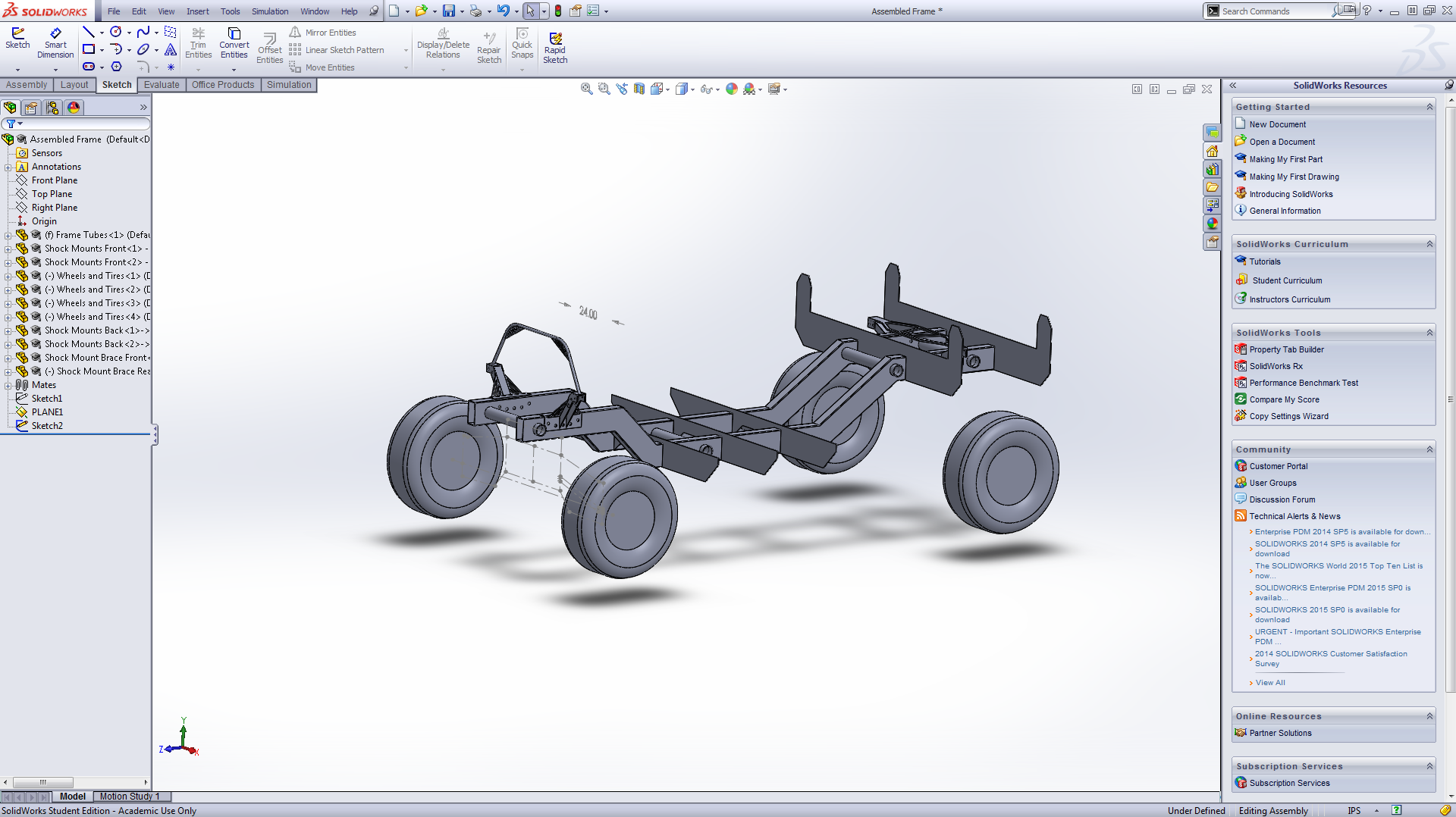
Task: Open Display/Delete Relations tool
Action: 443,43
